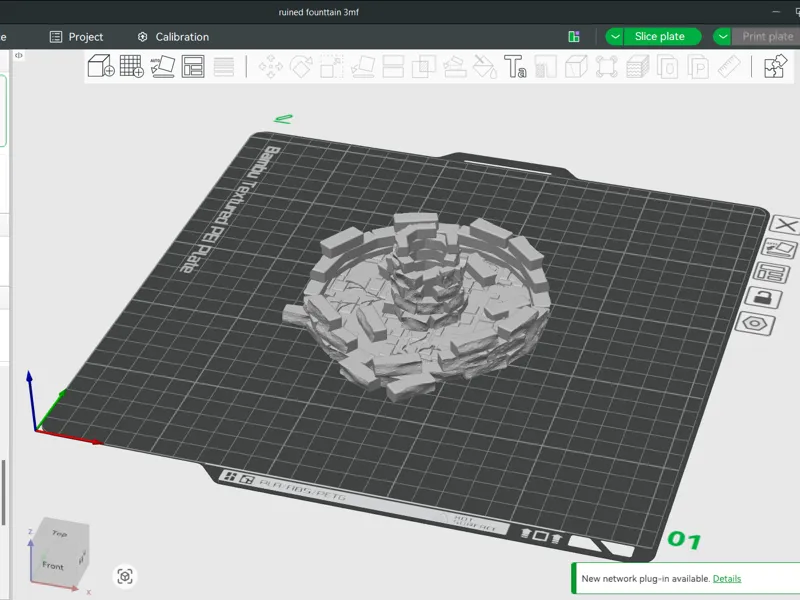Select the Scale tool

click(x=332, y=67)
